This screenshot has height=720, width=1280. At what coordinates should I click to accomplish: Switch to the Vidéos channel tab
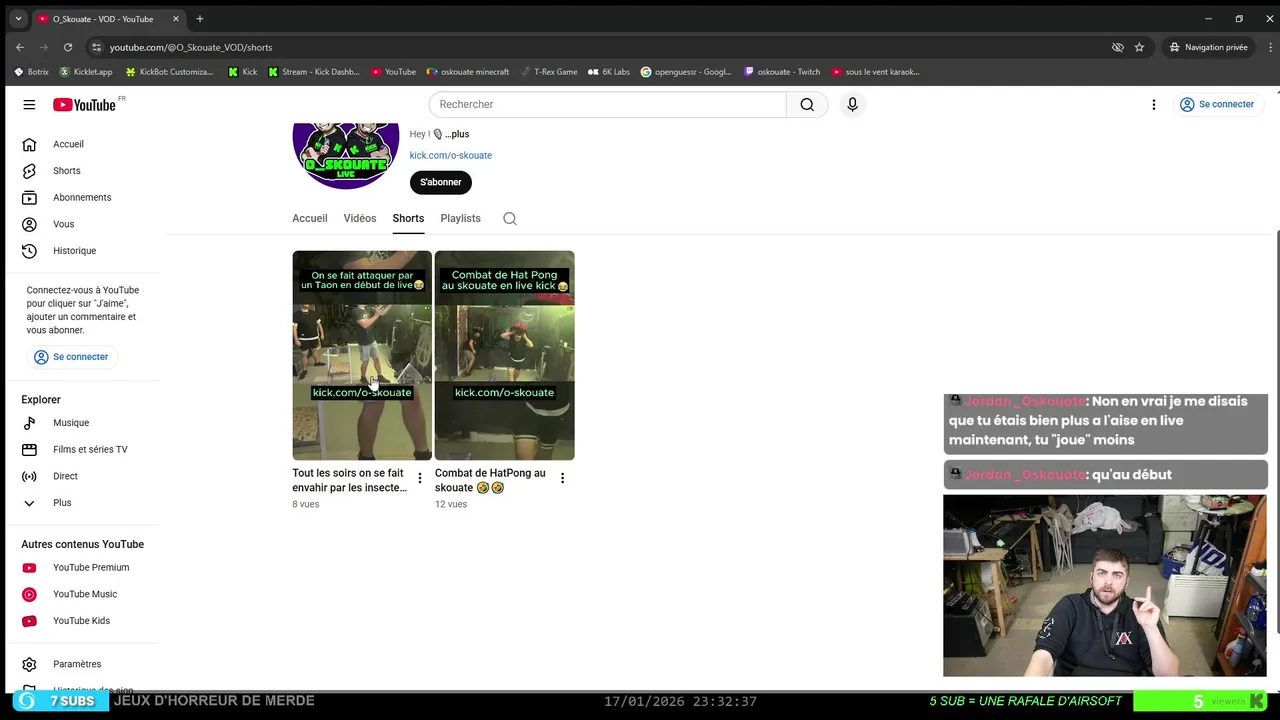[360, 218]
